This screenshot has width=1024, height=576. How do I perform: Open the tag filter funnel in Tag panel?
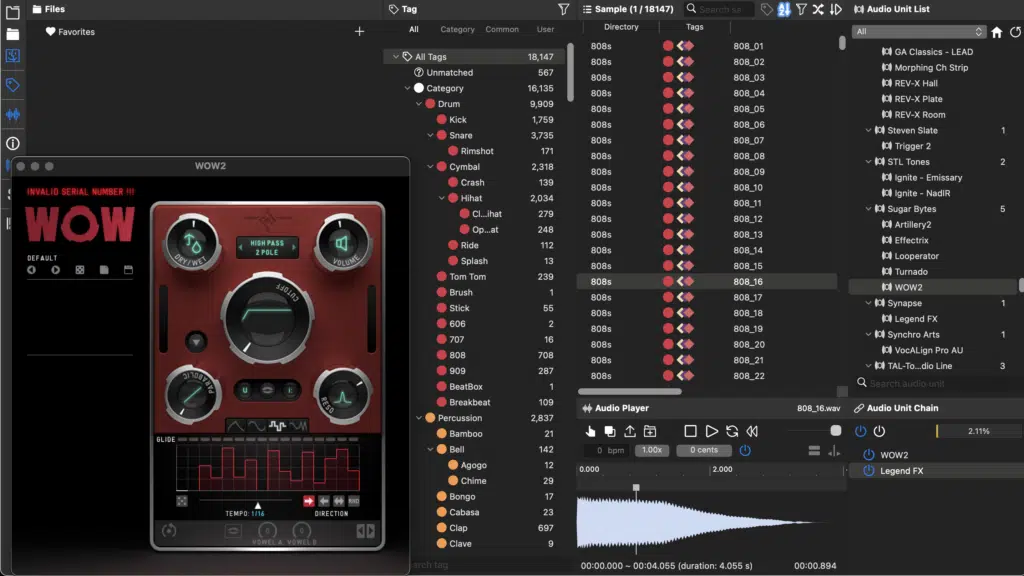click(563, 9)
